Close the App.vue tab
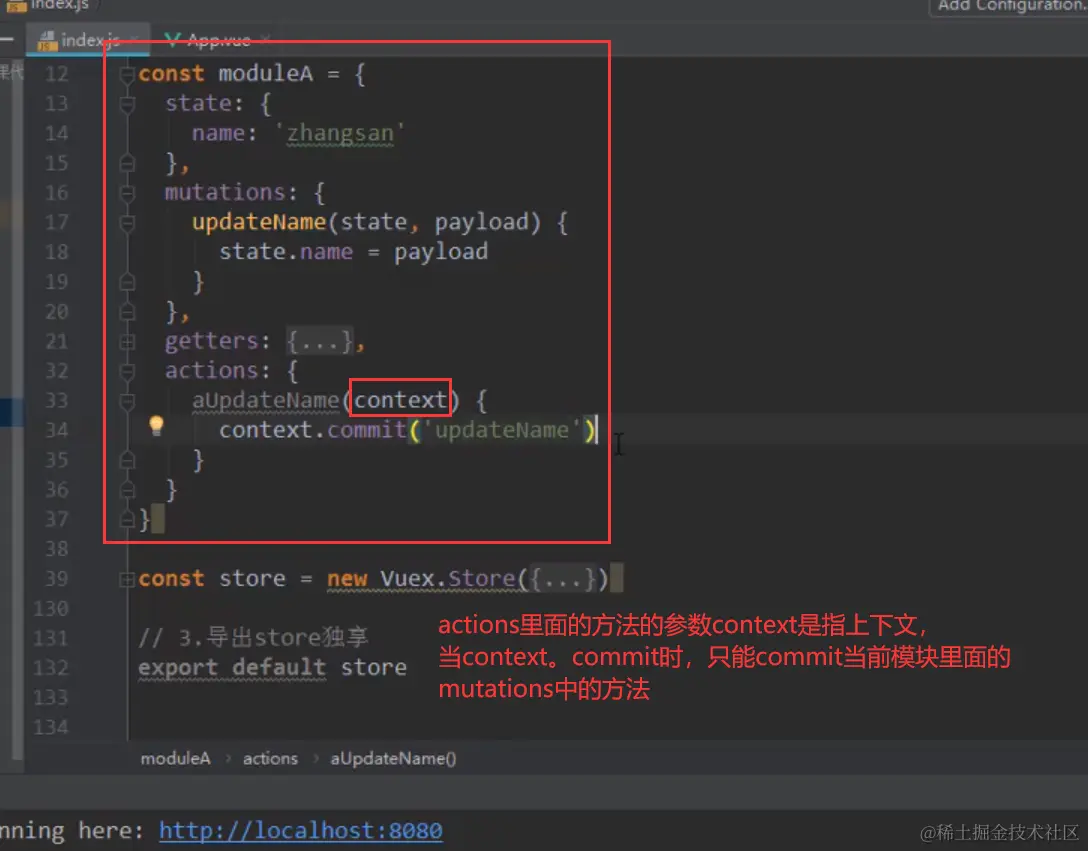The image size is (1088, 851). 265,40
